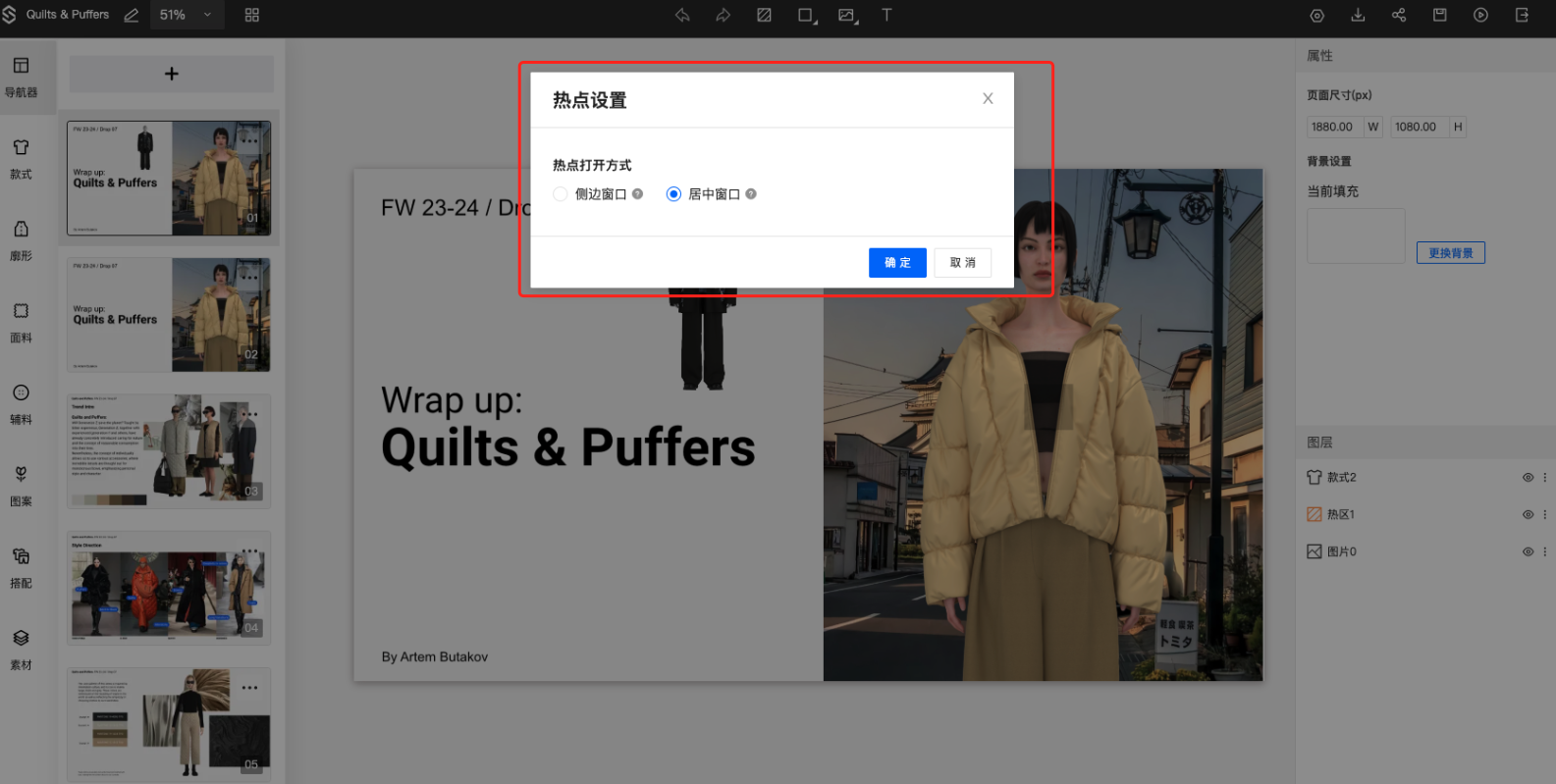Open the 款式 panel in the sidebar
The image size is (1556, 784).
[21, 158]
